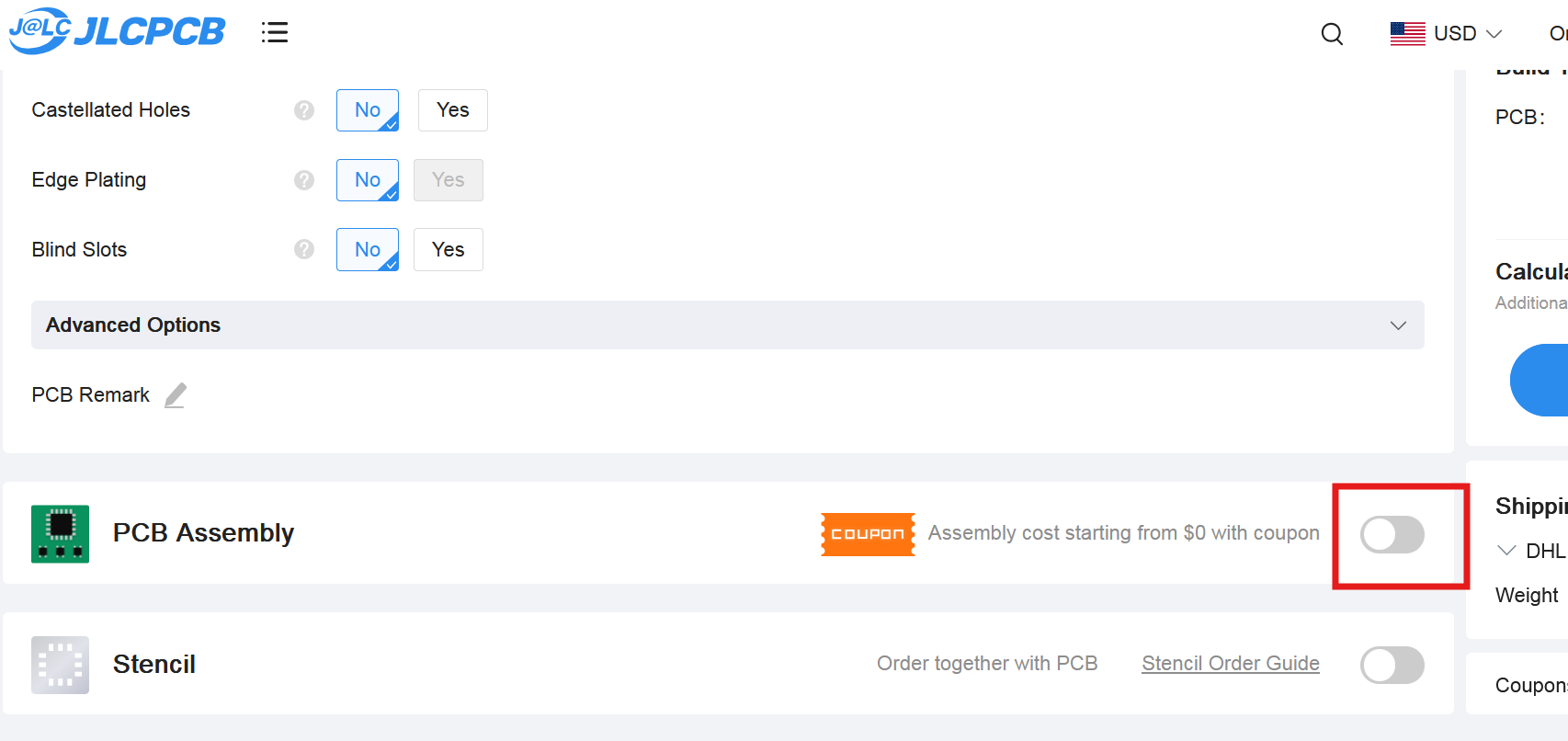The width and height of the screenshot is (1568, 741).
Task: Select Yes for Blind Slots
Action: (x=449, y=249)
